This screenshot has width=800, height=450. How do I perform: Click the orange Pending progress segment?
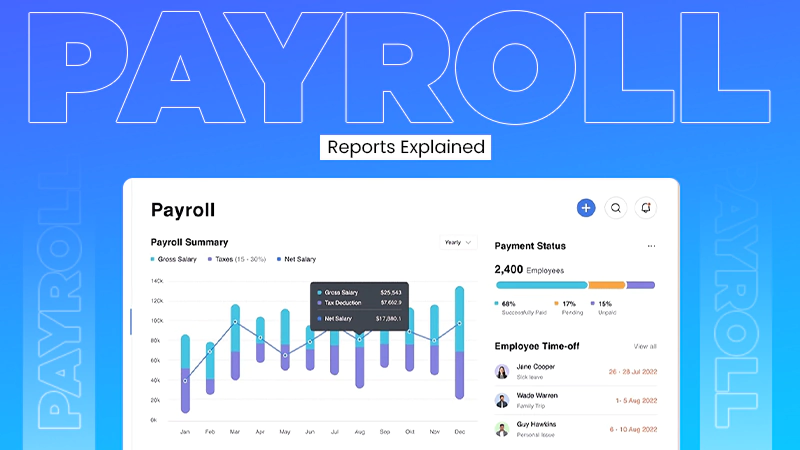607,285
